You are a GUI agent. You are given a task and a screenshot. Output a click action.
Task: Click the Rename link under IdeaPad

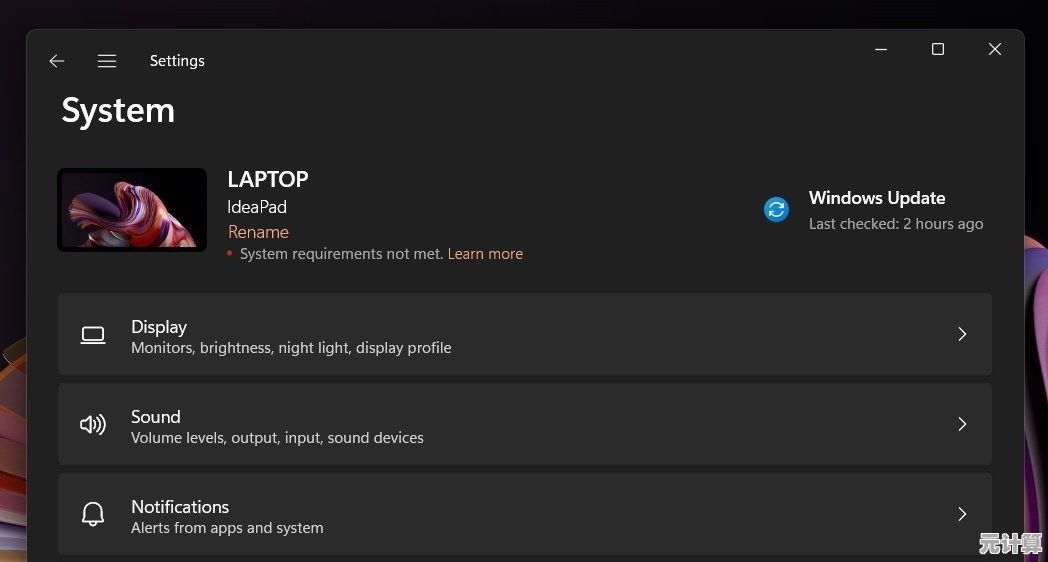pyautogui.click(x=258, y=232)
